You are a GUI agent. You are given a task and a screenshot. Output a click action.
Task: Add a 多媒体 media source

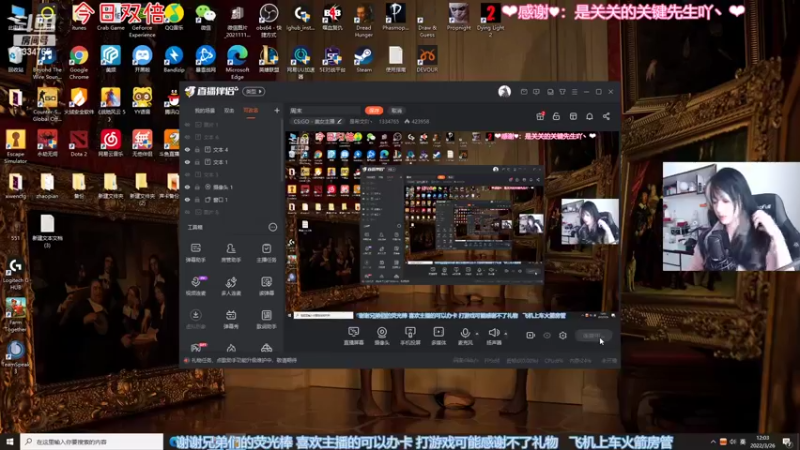coord(438,336)
